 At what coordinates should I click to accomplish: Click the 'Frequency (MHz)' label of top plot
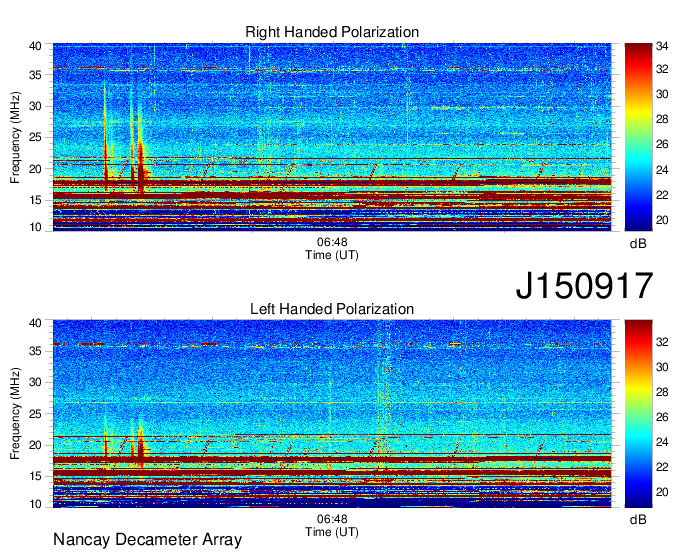pyautogui.click(x=15, y=137)
